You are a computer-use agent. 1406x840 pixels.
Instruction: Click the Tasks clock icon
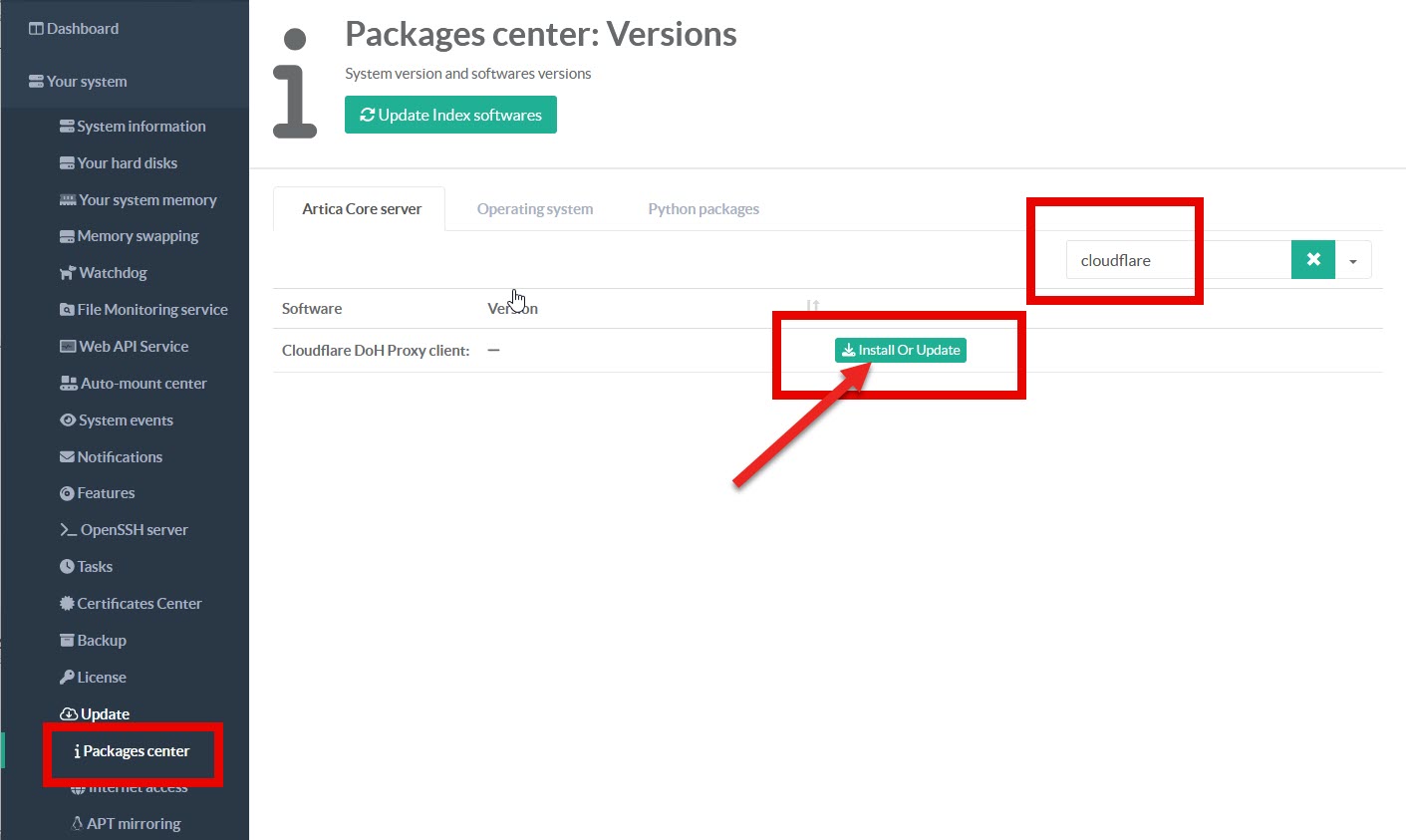(x=67, y=567)
